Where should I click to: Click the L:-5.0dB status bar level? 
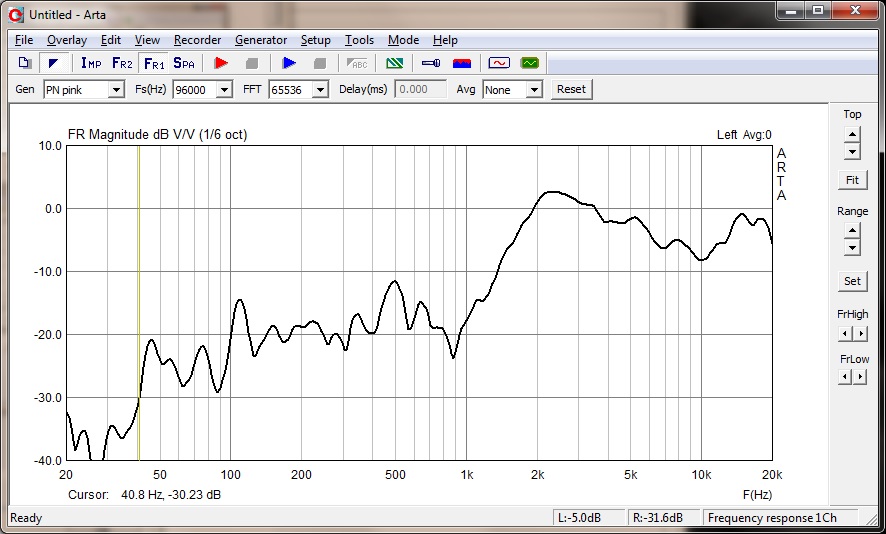[588, 518]
